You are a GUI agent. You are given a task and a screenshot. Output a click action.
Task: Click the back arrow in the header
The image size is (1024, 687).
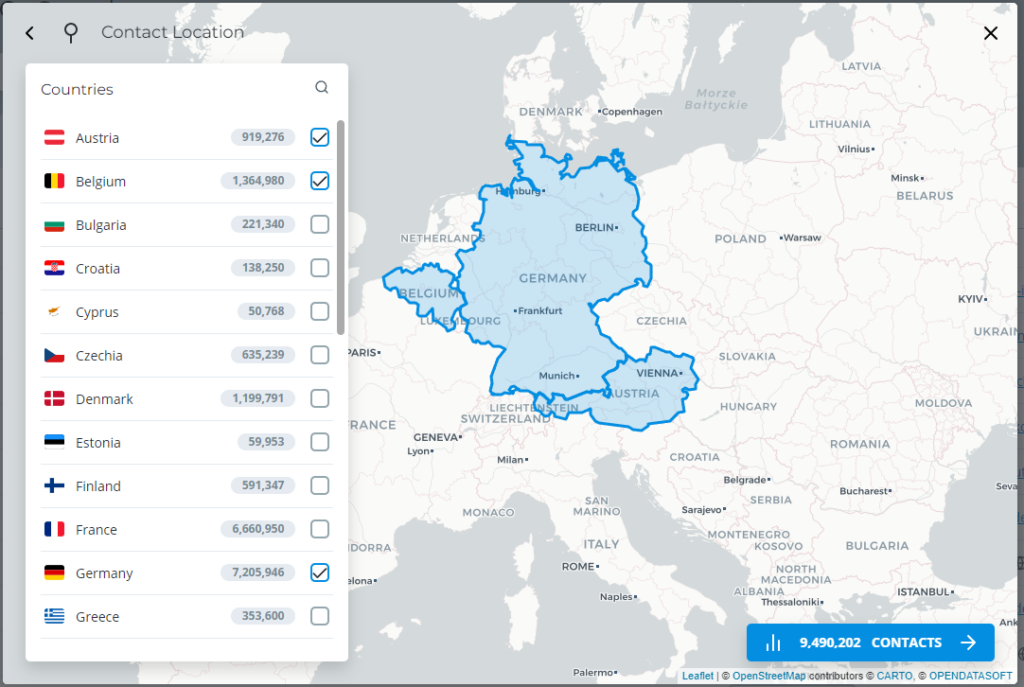29,32
